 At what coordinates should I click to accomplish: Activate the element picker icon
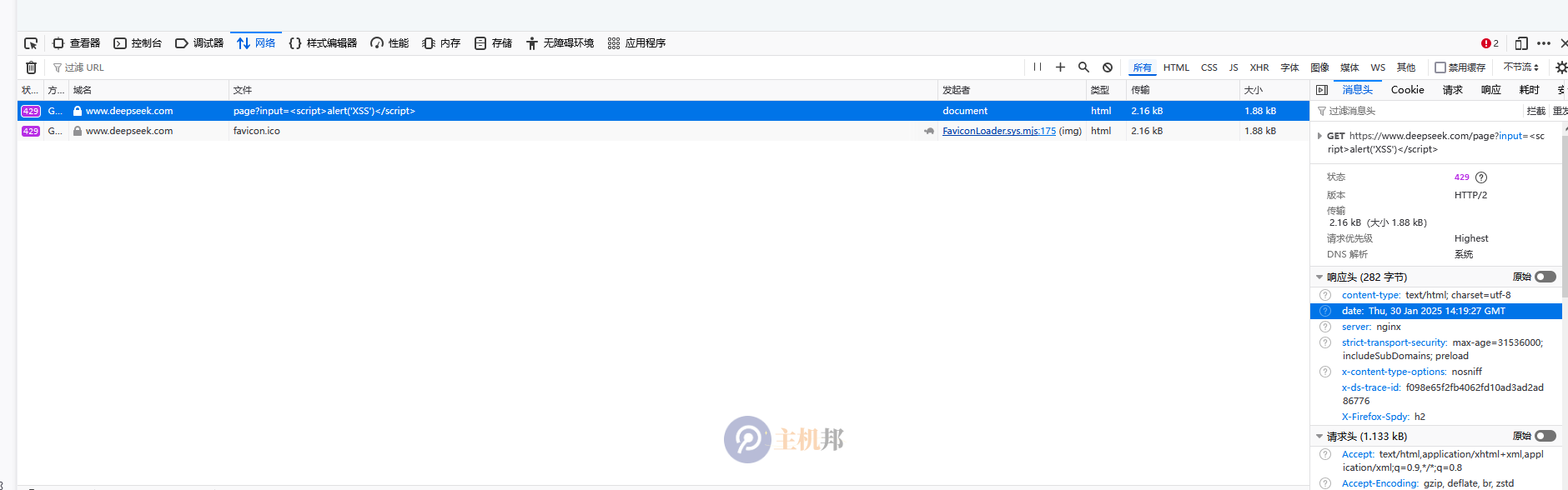(x=31, y=43)
